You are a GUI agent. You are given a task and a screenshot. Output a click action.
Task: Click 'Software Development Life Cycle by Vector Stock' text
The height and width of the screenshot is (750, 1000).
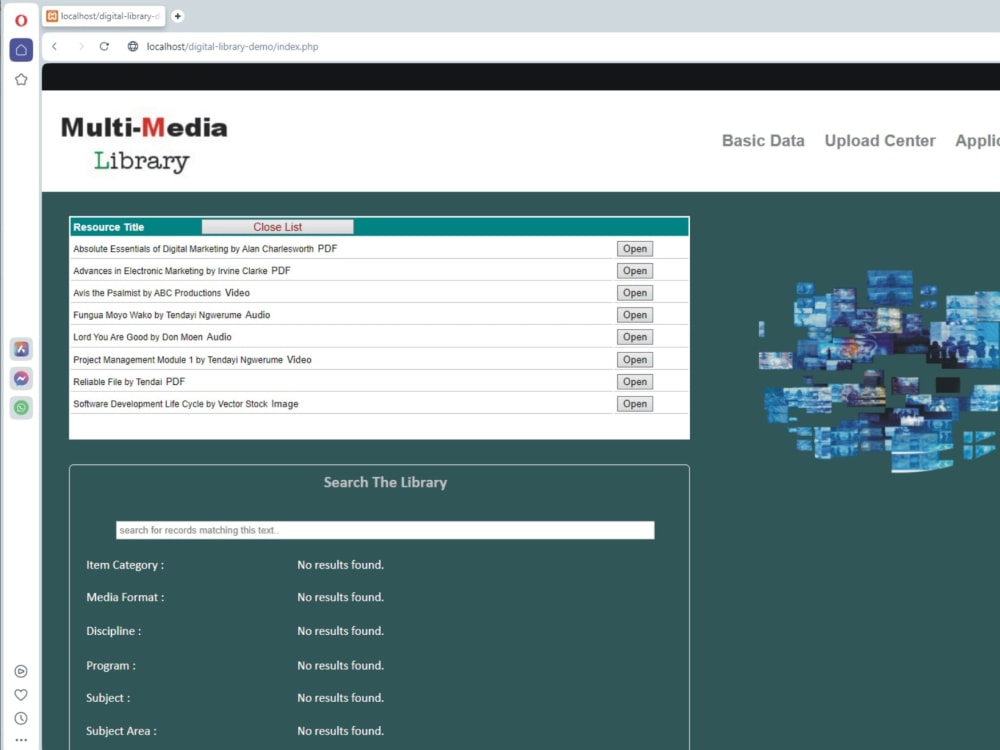(x=170, y=404)
